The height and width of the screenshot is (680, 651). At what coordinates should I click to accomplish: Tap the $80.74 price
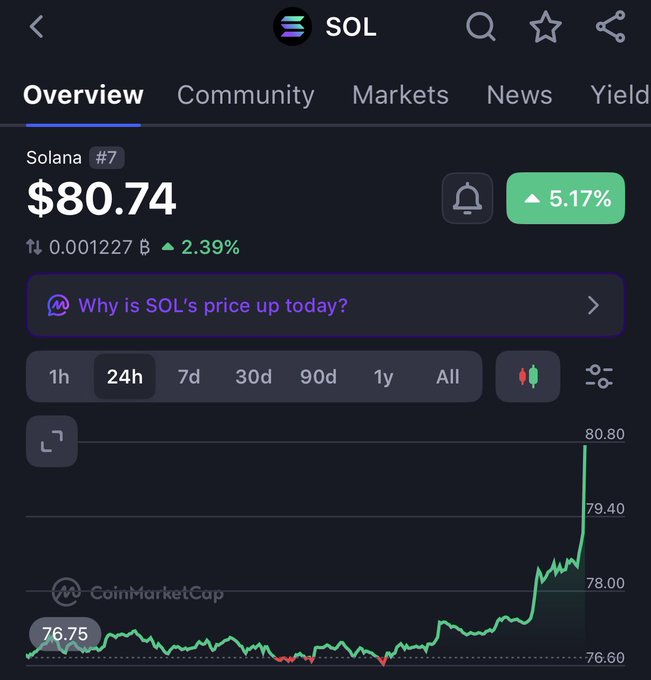[x=101, y=198]
